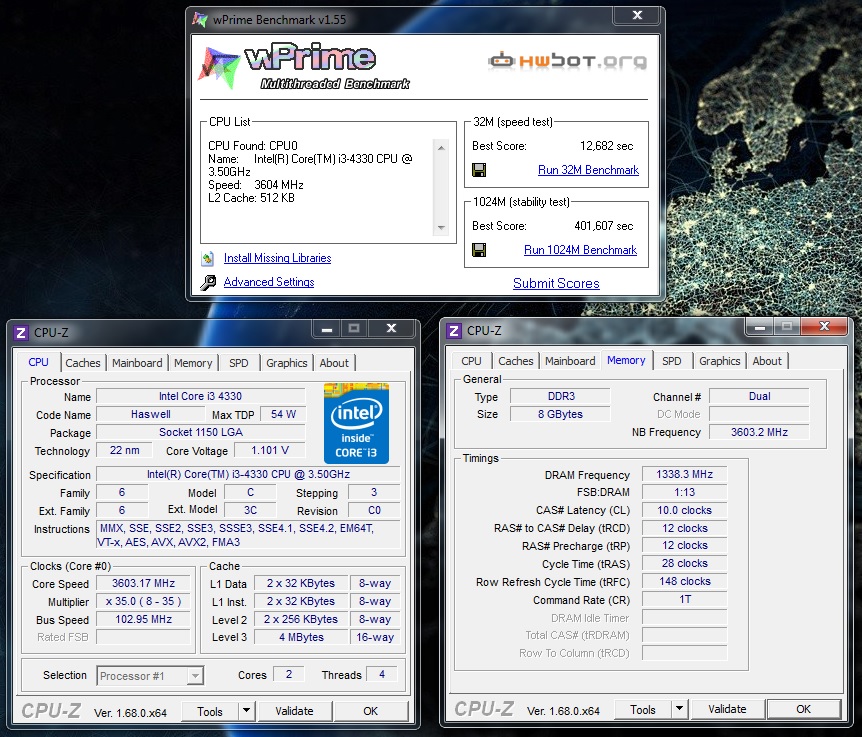Viewport: 862px width, 737px height.
Task: Click the Bus Speed value 102.95 MHz
Action: [143, 619]
